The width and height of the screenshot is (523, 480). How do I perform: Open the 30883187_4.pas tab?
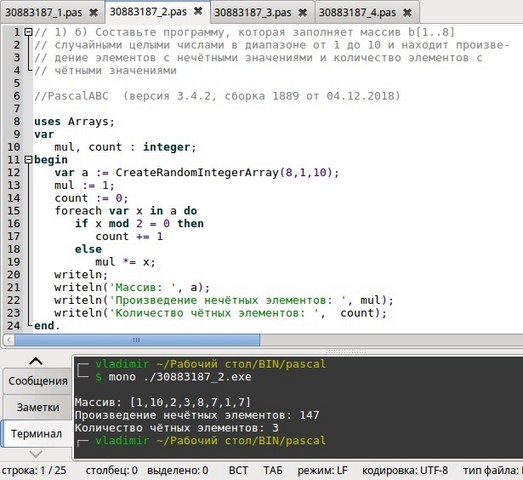pos(357,13)
